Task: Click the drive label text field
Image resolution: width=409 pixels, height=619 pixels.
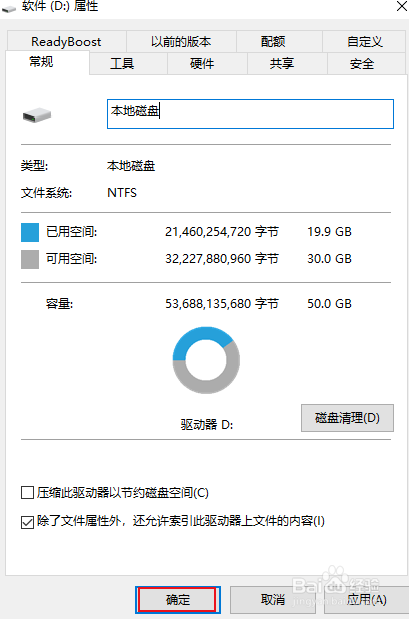Action: click(250, 114)
